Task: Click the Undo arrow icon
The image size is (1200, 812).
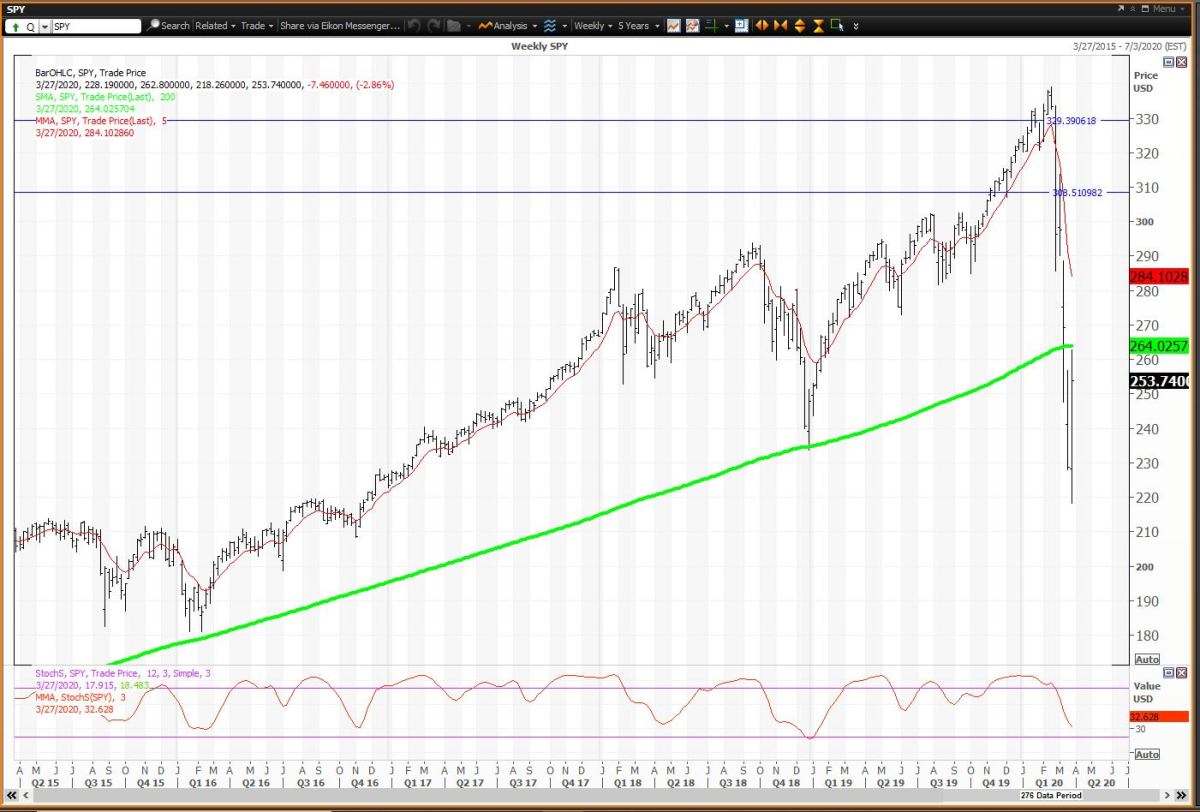Action: [x=412, y=26]
